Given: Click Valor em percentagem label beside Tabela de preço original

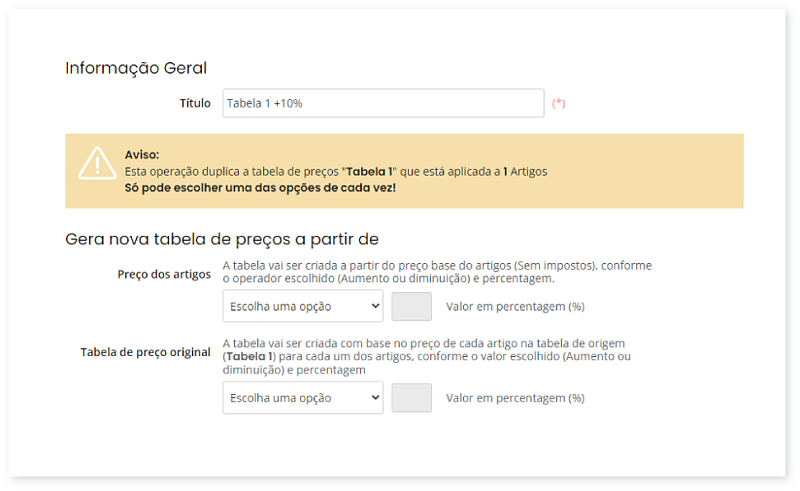Looking at the screenshot, I should pos(515,397).
